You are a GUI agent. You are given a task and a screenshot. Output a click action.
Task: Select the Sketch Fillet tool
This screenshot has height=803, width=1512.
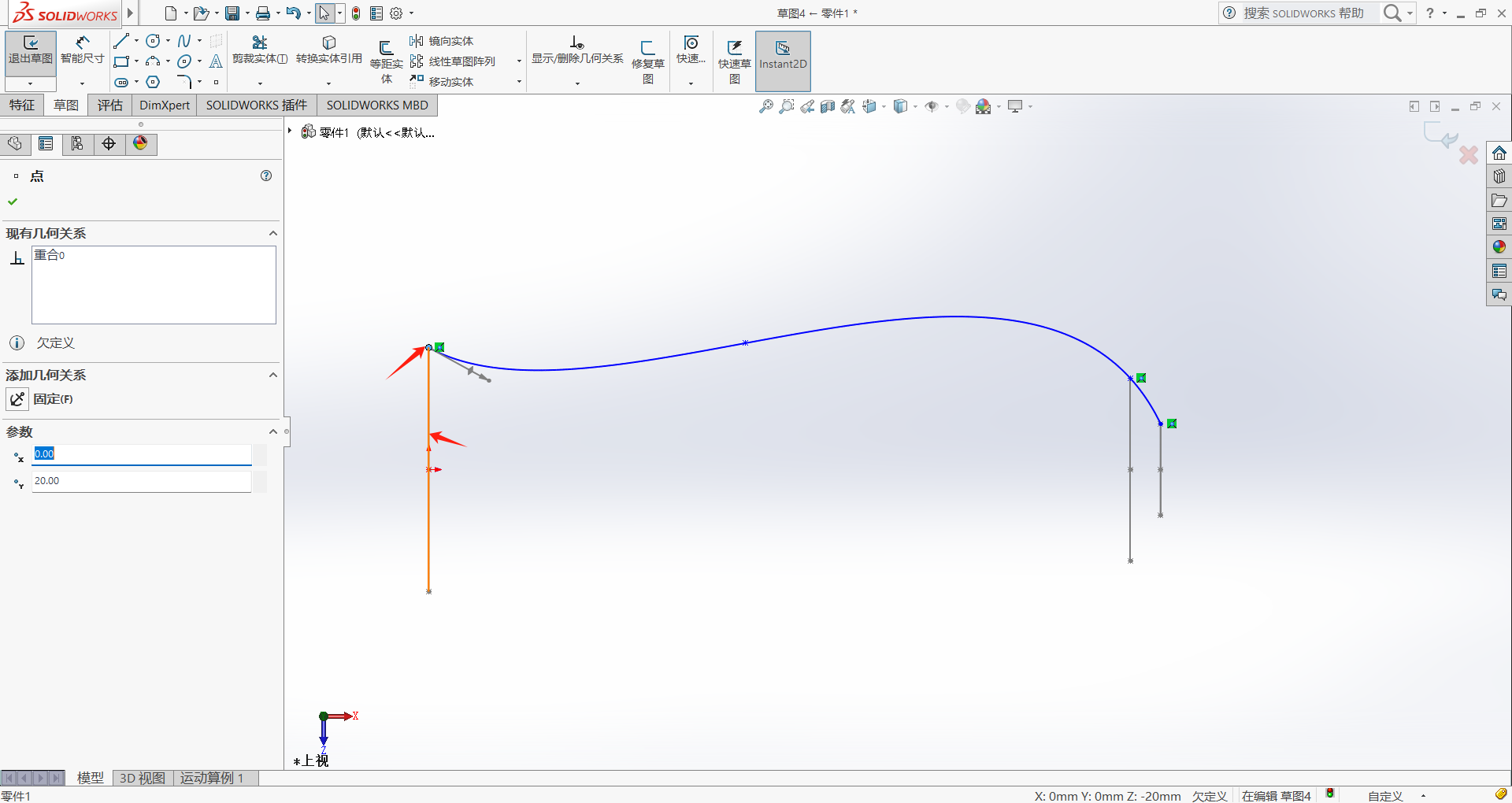[184, 82]
